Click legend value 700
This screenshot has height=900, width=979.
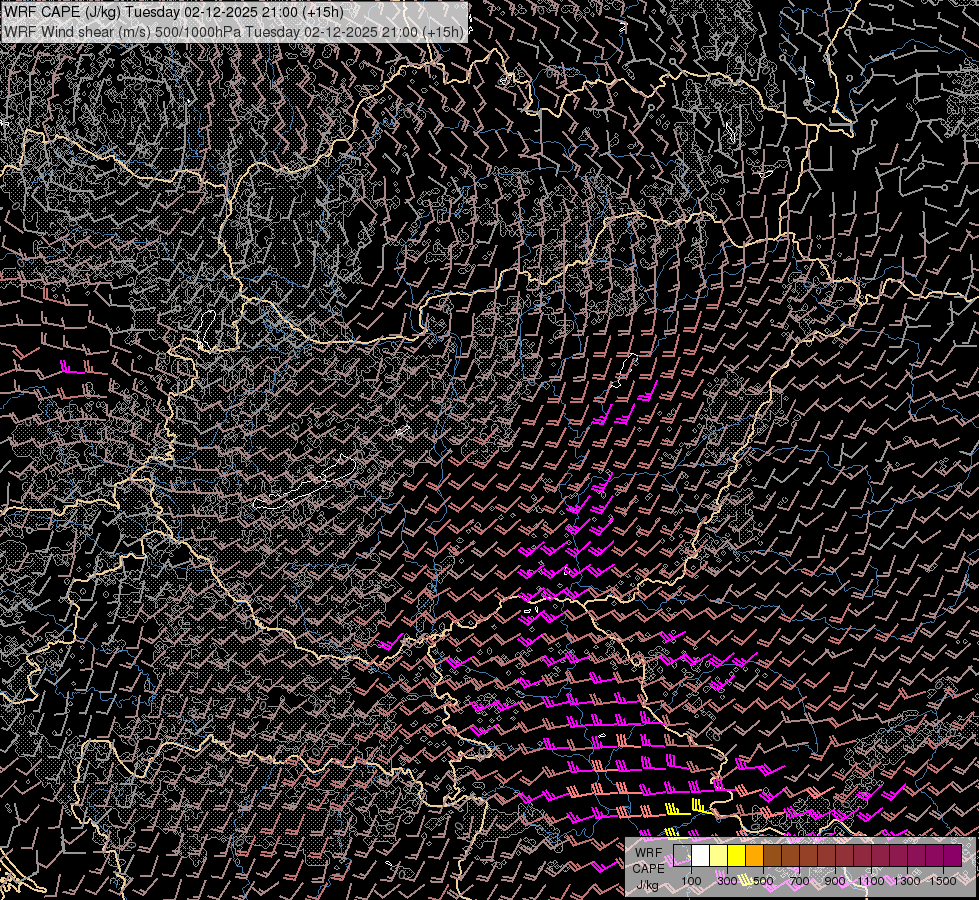coord(799,881)
